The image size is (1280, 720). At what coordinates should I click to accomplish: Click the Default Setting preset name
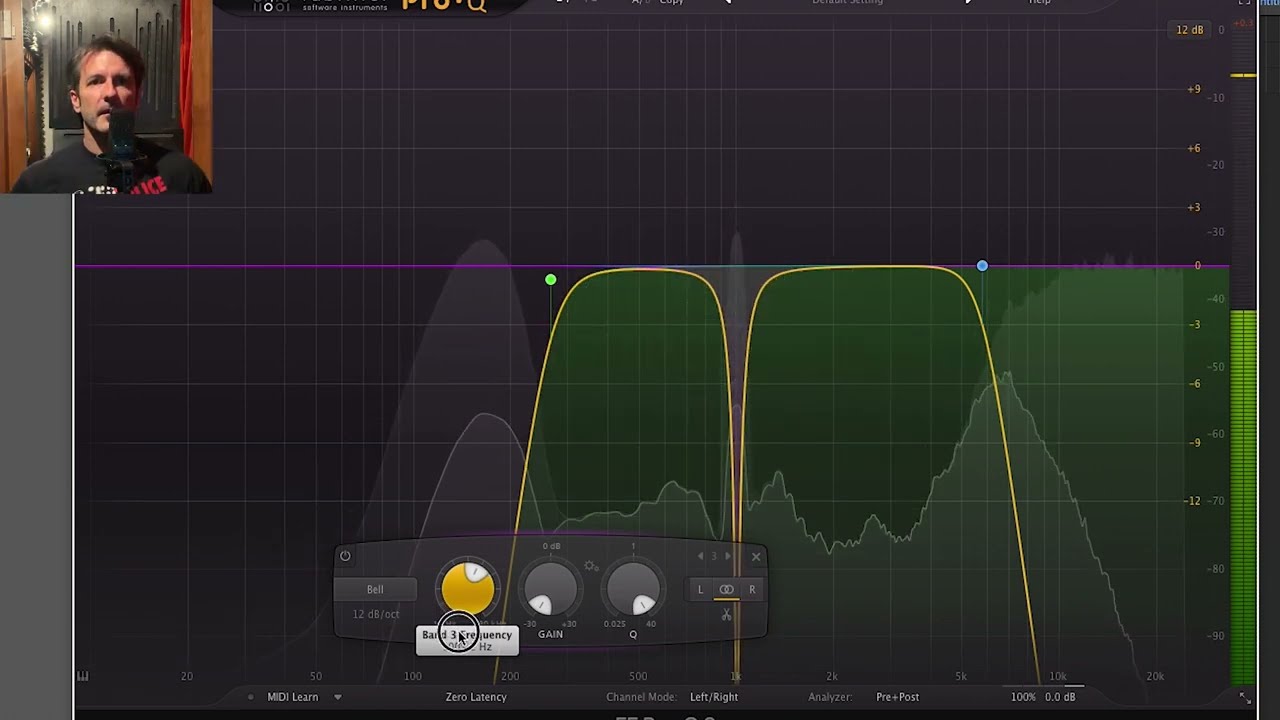[x=847, y=3]
